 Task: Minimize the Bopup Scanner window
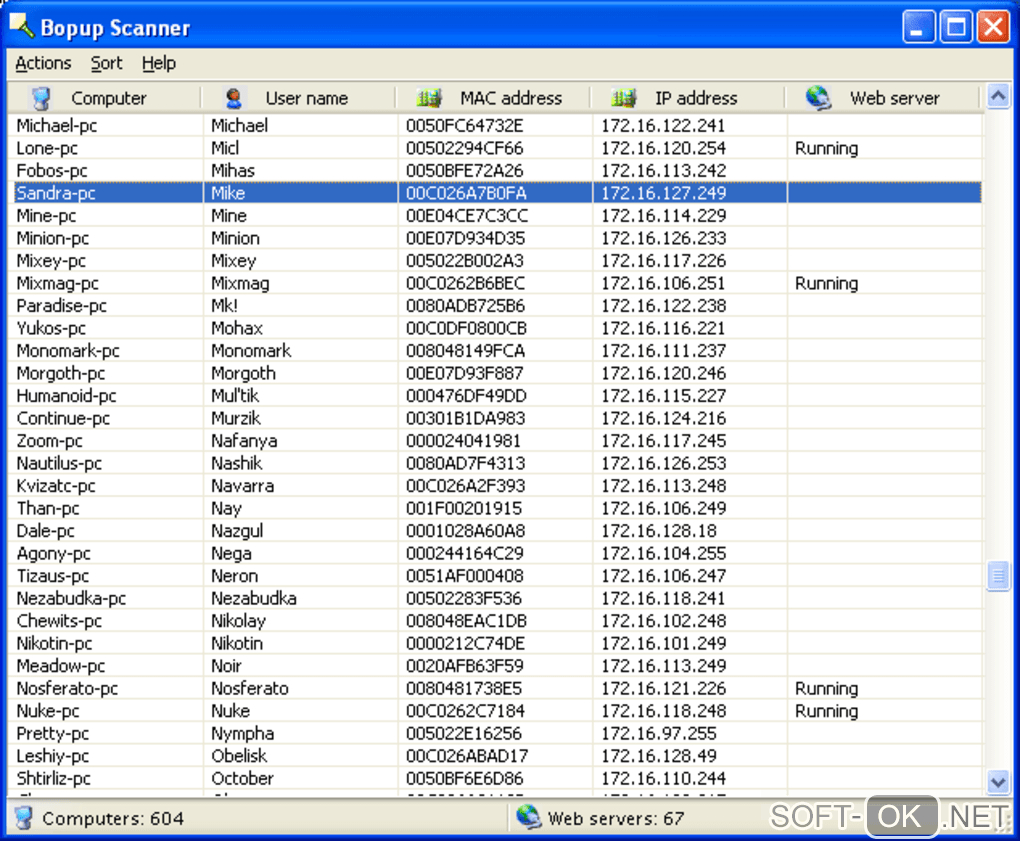point(918,27)
